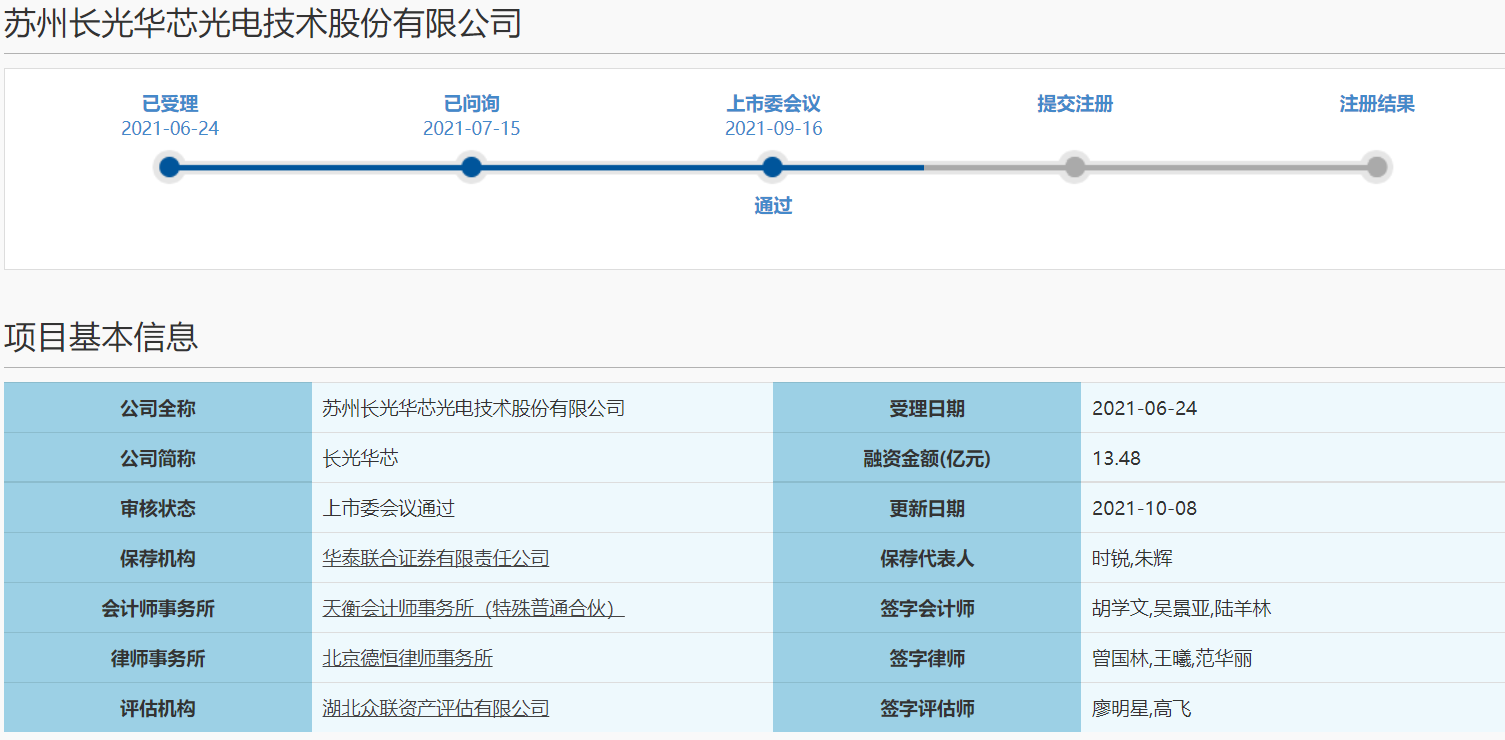1505x740 pixels.
Task: Click signing lawyers 曾国林,王曦,范华丽
Action: click(x=1172, y=658)
